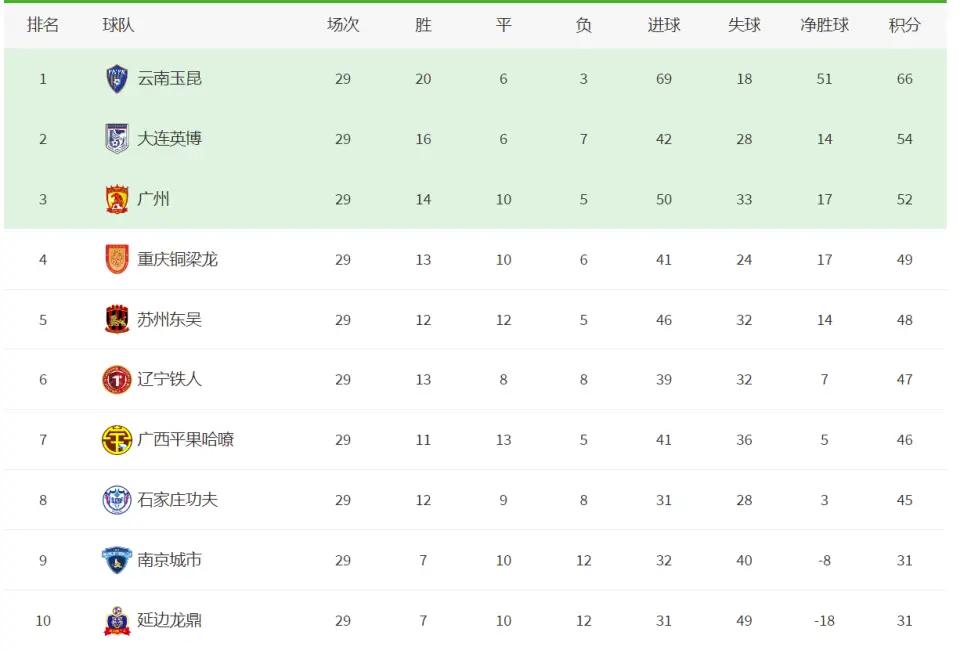This screenshot has height=650, width=960.
Task: Open the 辽宁铁人 round logo
Action: coord(116,379)
